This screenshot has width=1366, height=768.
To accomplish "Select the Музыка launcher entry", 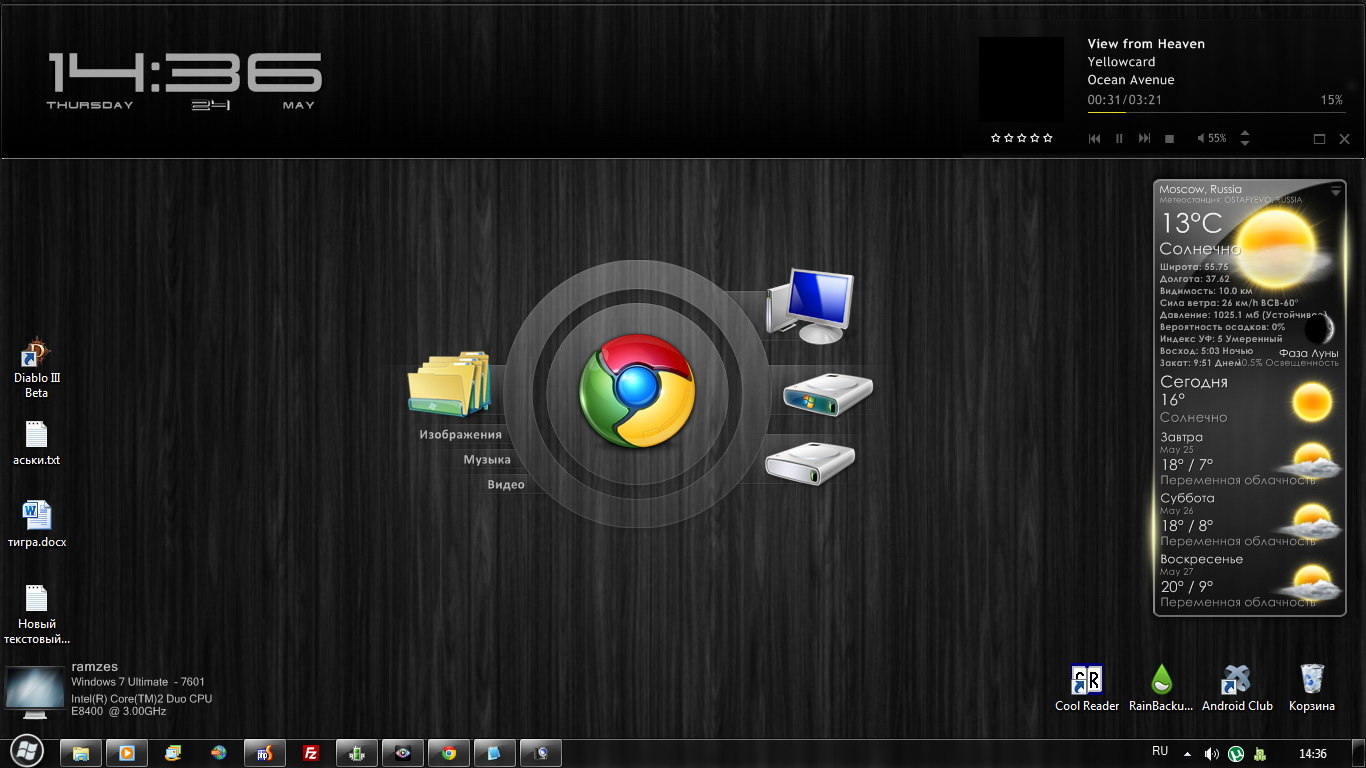I will 487,460.
